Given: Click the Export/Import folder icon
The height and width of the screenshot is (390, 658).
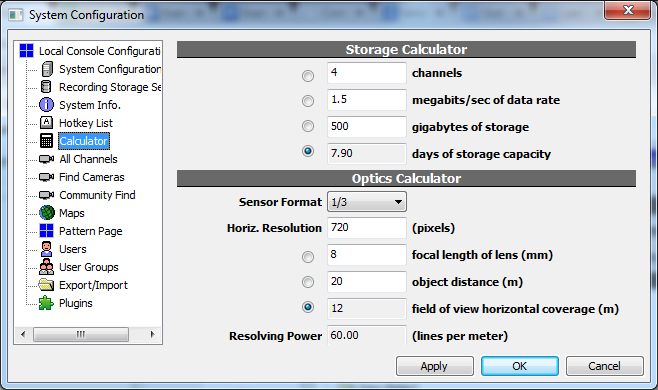Looking at the screenshot, I should coord(47,285).
